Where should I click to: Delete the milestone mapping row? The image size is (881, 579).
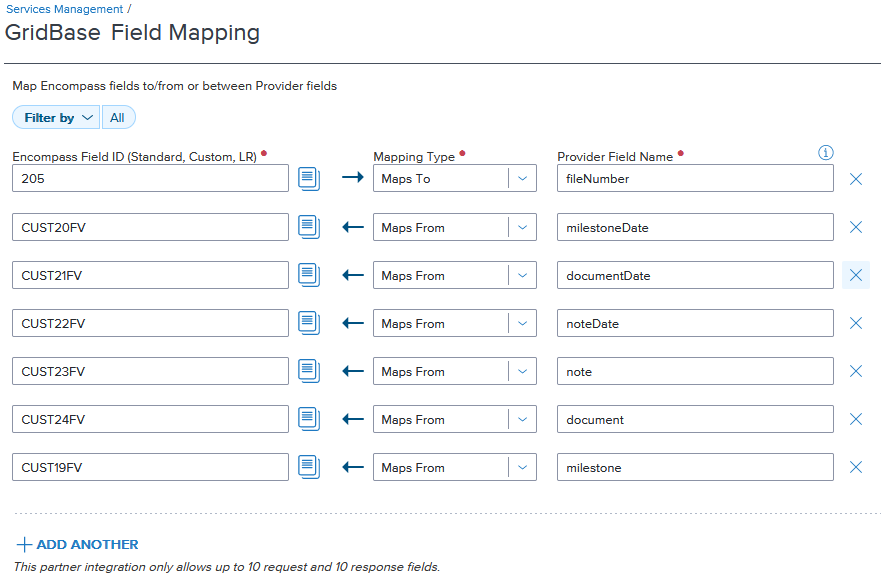856,467
